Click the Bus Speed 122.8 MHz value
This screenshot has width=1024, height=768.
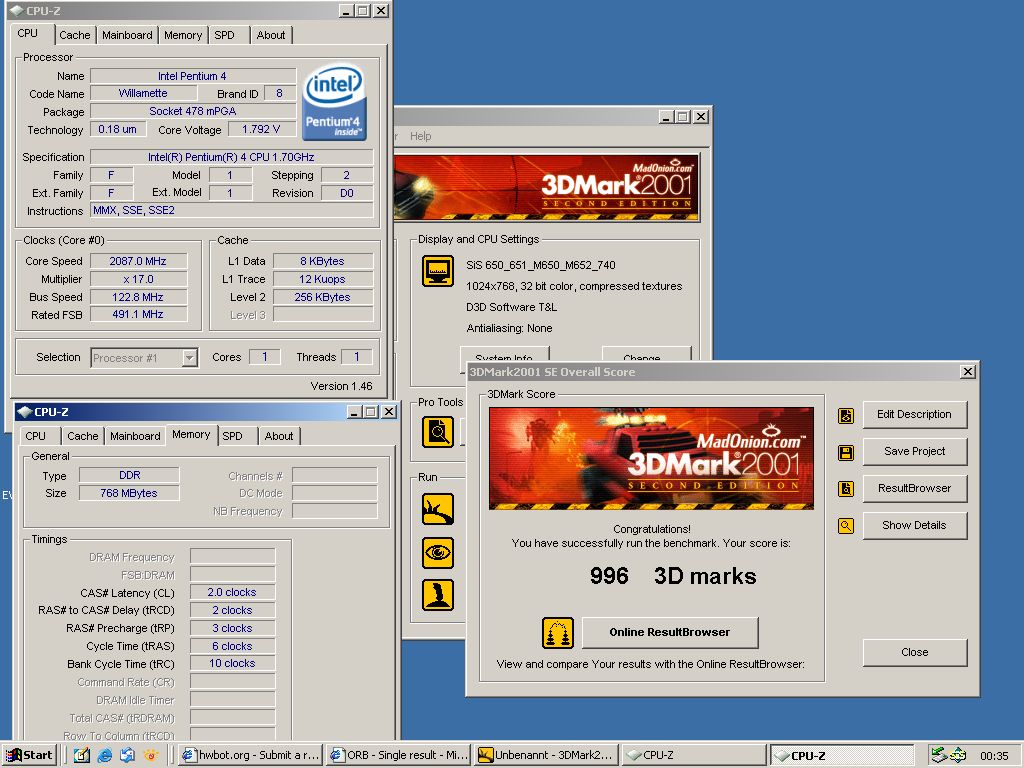(x=138, y=297)
